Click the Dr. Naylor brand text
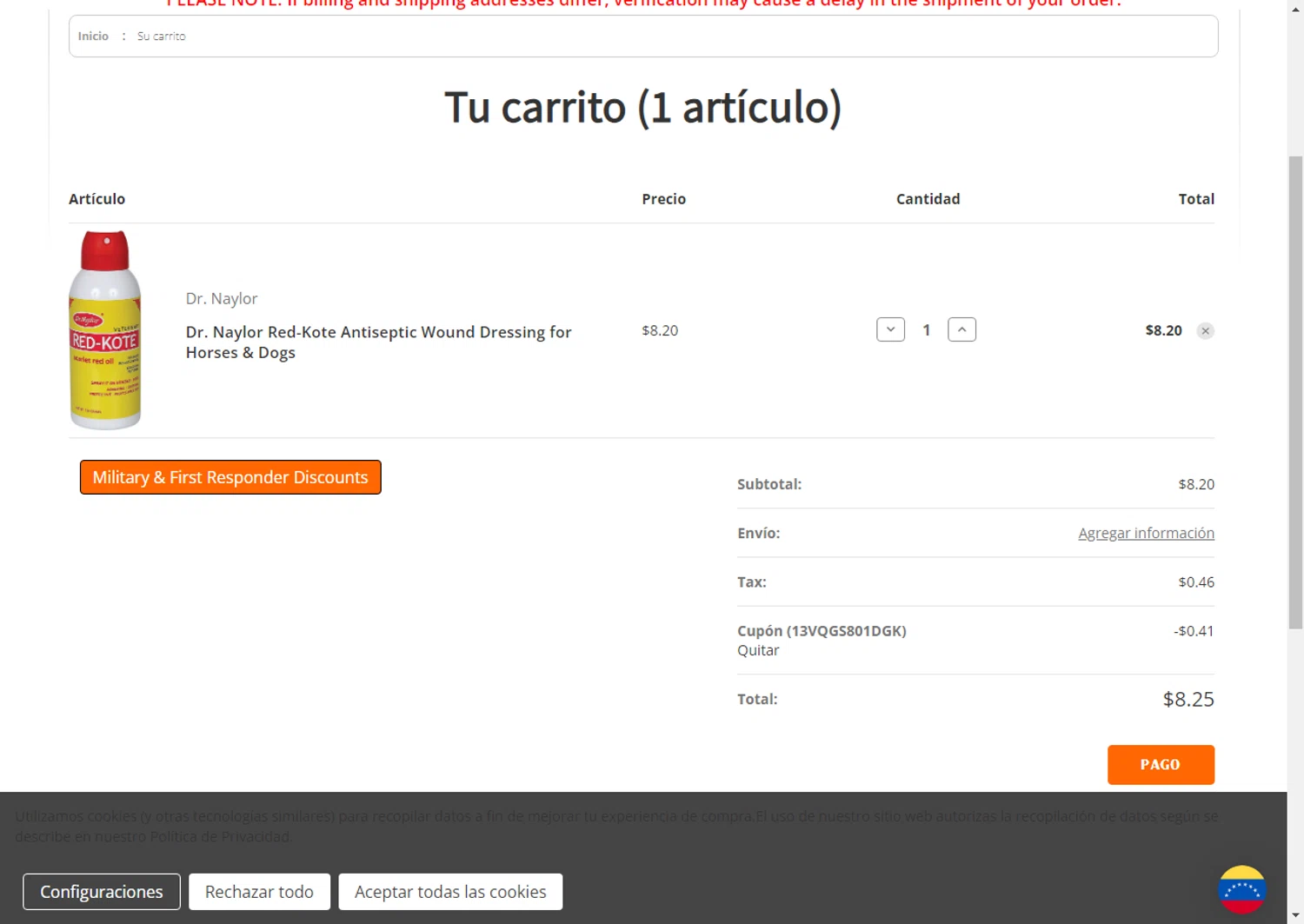The width and height of the screenshot is (1304, 924). tap(222, 298)
